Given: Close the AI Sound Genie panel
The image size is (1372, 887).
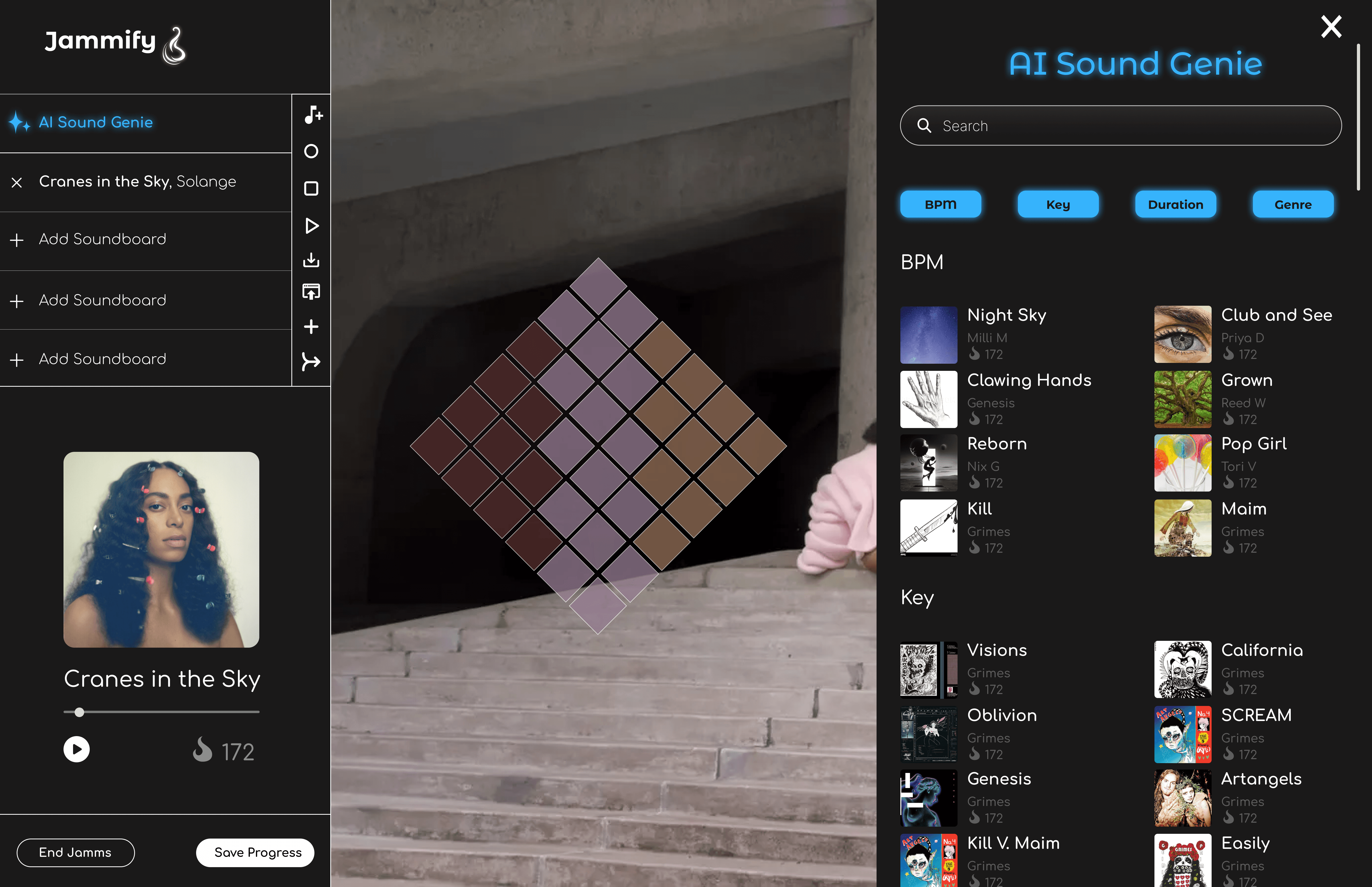Looking at the screenshot, I should (x=1331, y=26).
